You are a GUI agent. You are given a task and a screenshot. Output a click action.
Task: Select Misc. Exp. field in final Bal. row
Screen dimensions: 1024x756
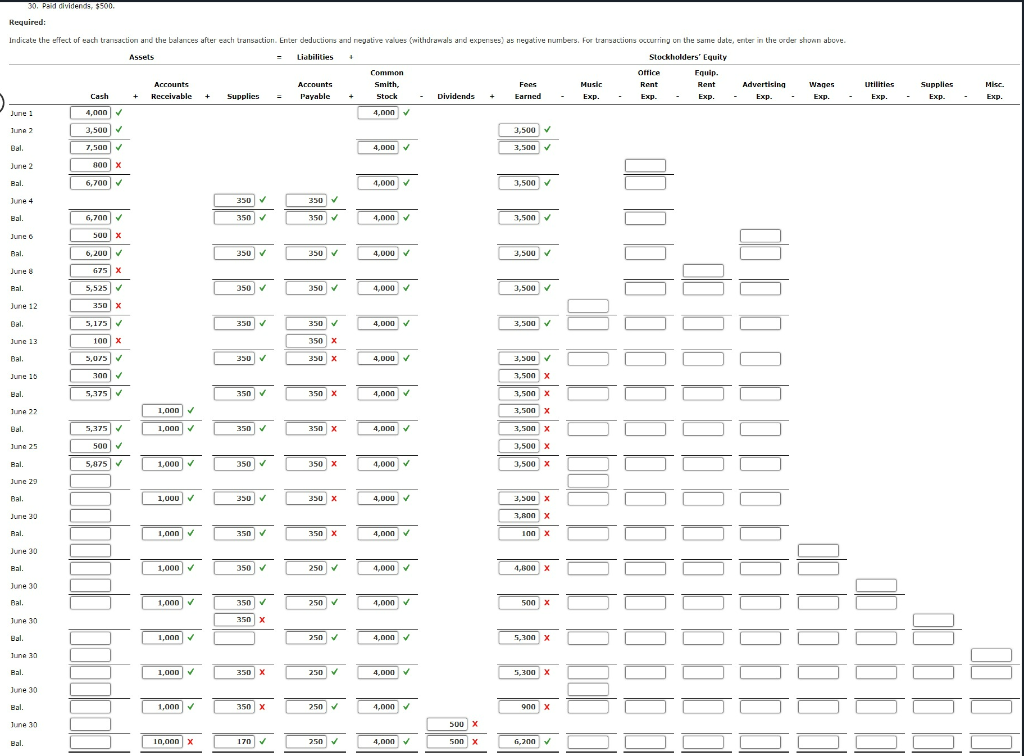991,742
